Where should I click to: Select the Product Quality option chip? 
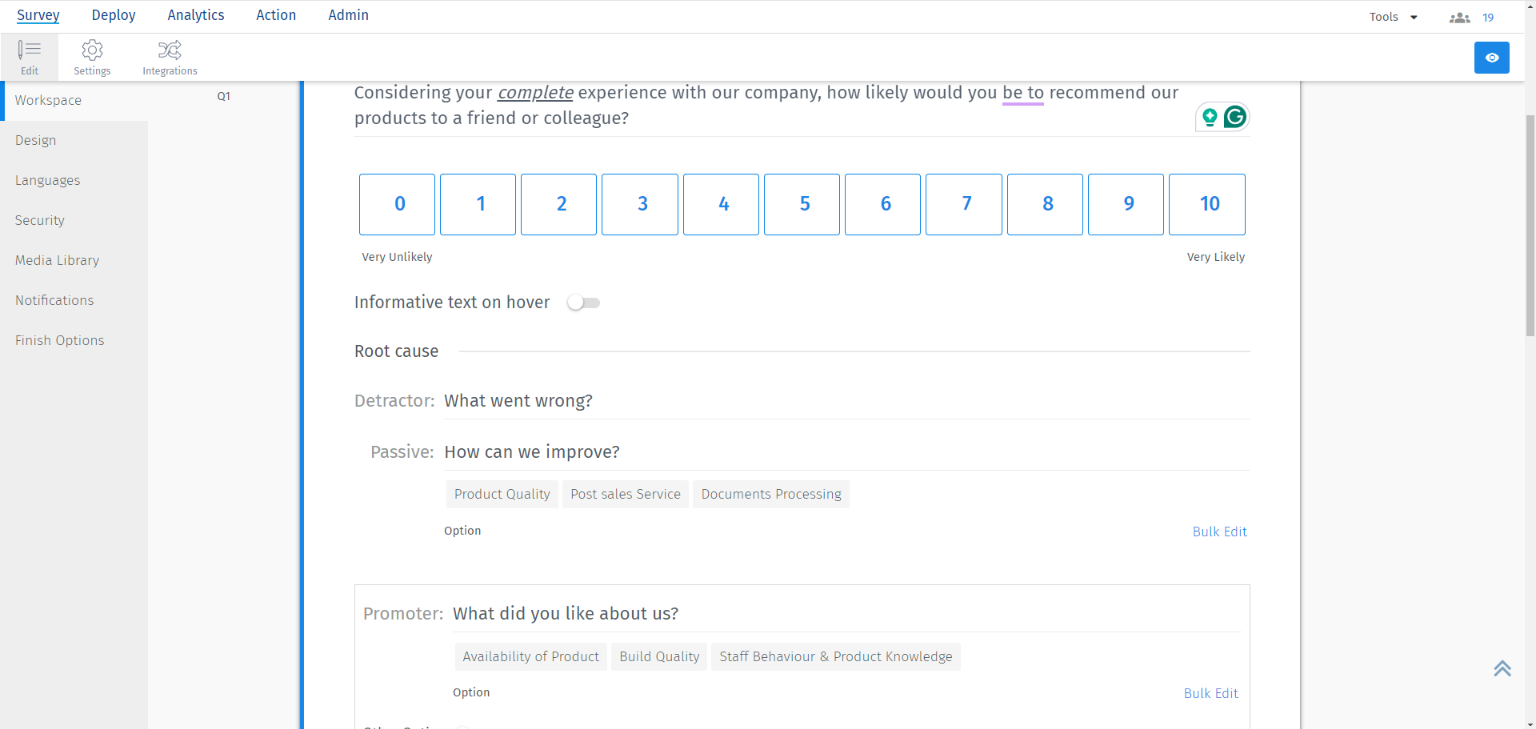pos(501,493)
